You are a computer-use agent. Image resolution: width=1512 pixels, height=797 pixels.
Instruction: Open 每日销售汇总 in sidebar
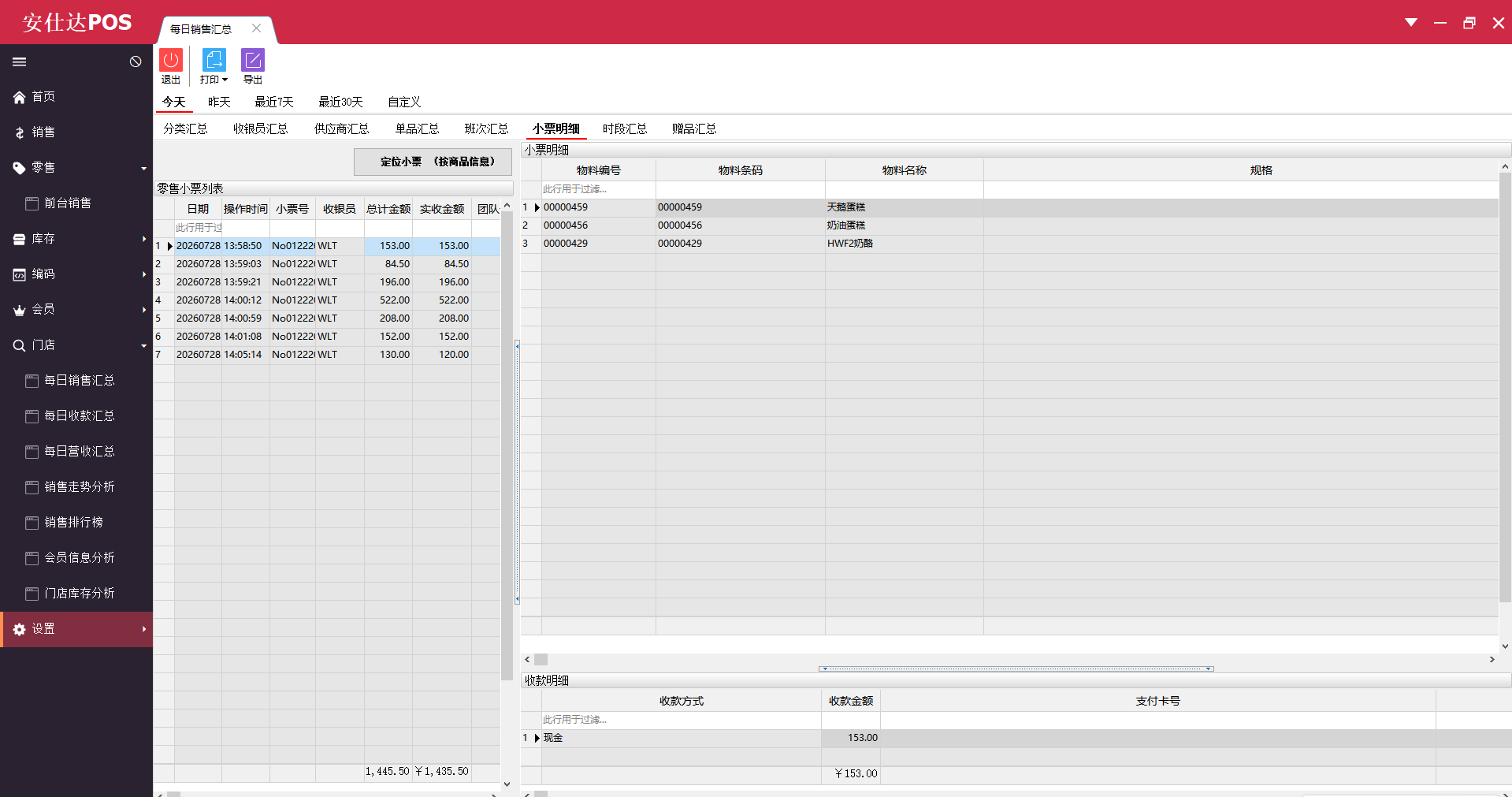[x=76, y=381]
